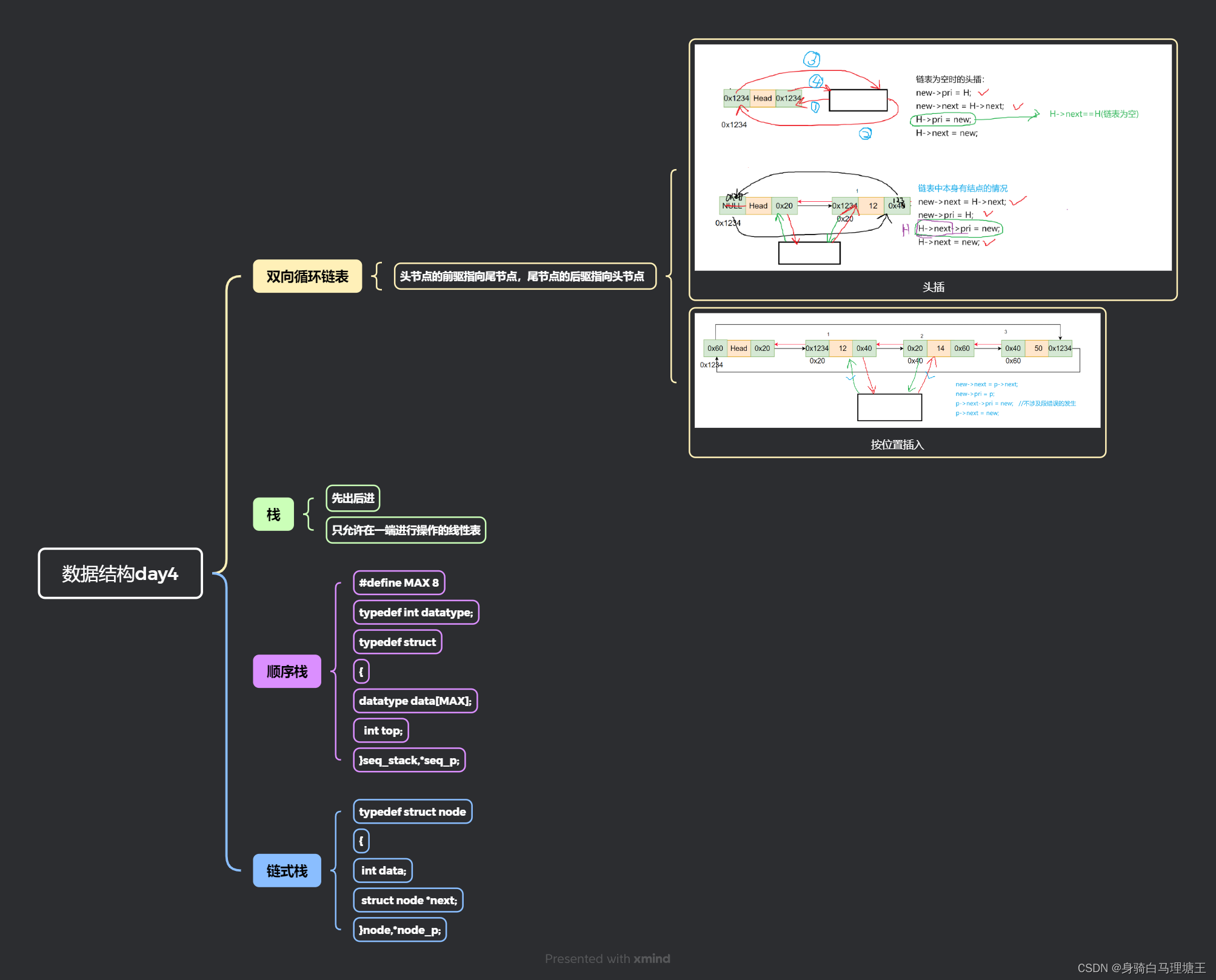Open the 头插 diagram image
1216x980 pixels.
[932, 158]
